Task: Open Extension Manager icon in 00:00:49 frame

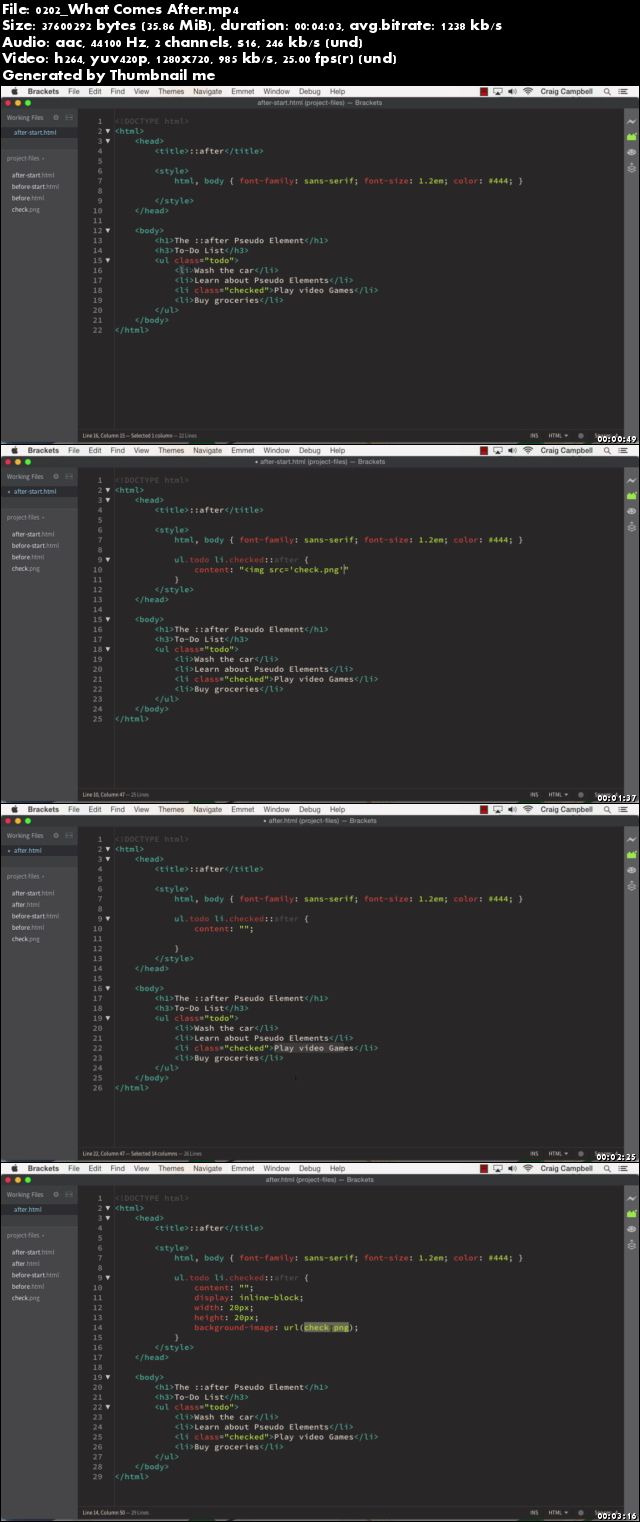Action: pos(631,136)
